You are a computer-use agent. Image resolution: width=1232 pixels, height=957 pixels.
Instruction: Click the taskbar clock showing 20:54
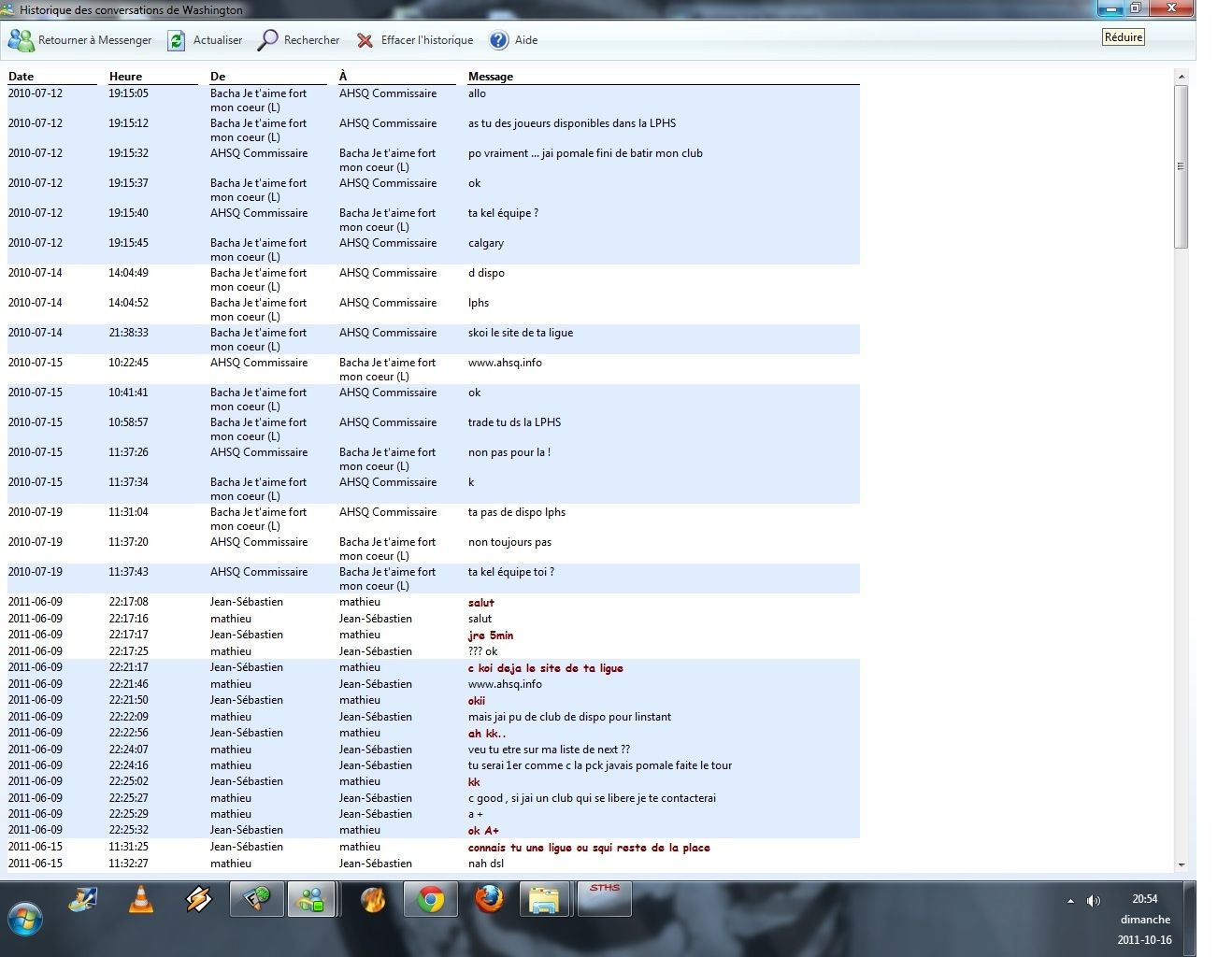coord(1145,899)
